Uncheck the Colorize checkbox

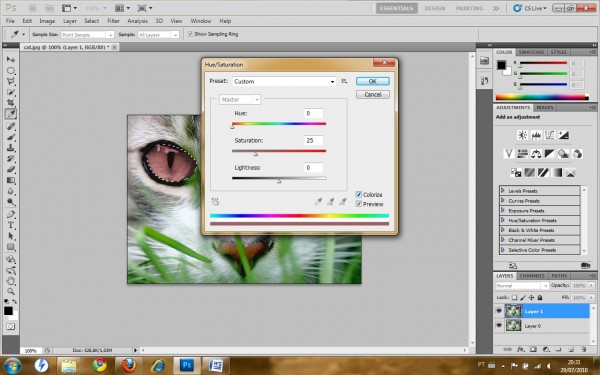(x=359, y=194)
